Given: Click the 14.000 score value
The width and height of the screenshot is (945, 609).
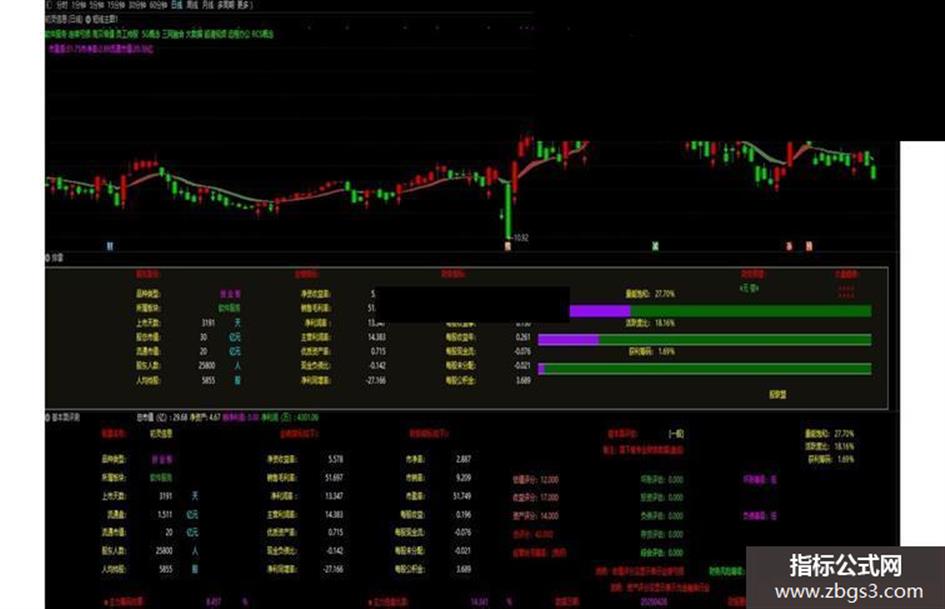Looking at the screenshot, I should pyautogui.click(x=549, y=516).
